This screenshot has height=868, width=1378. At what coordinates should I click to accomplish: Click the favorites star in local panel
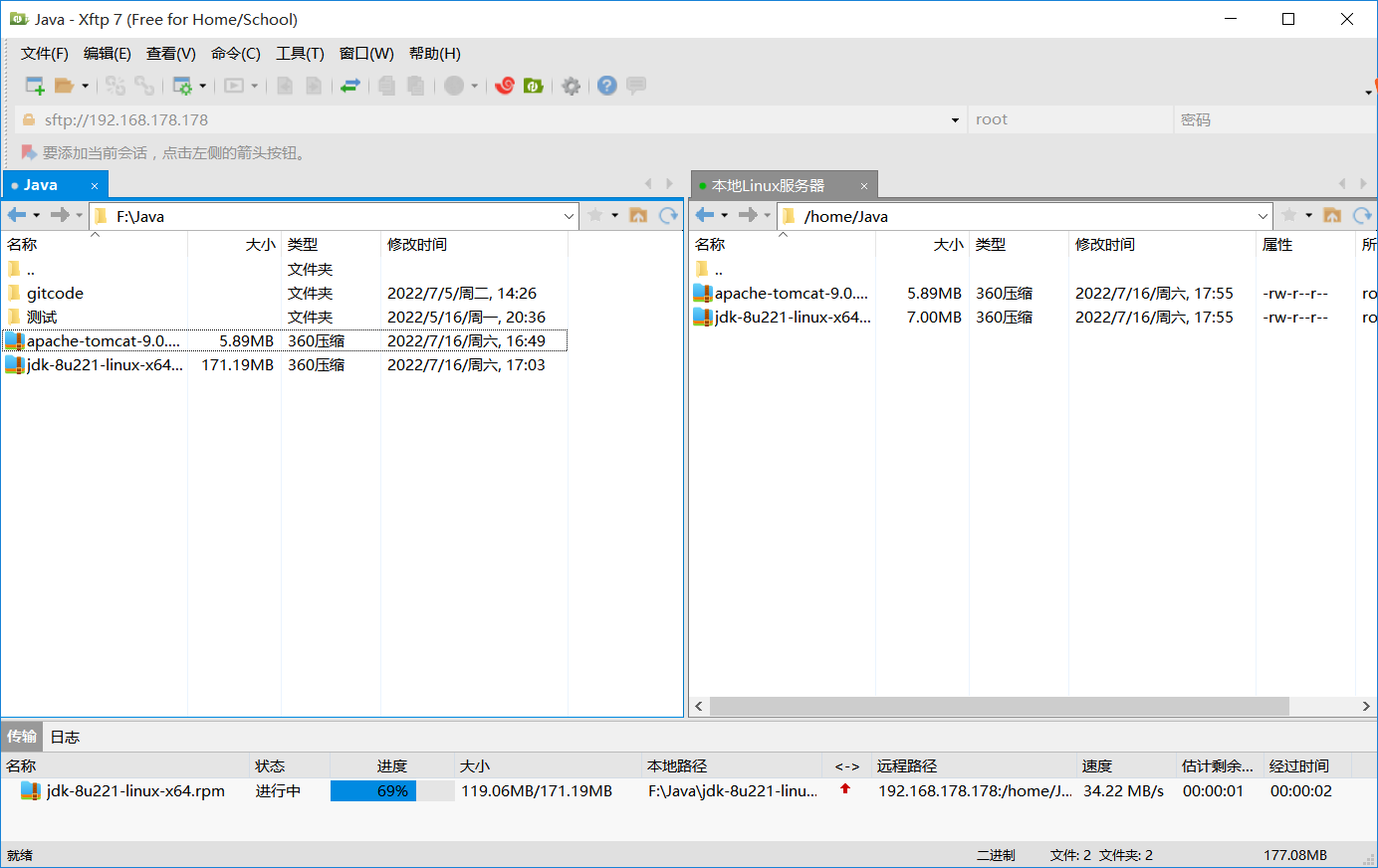point(595,215)
